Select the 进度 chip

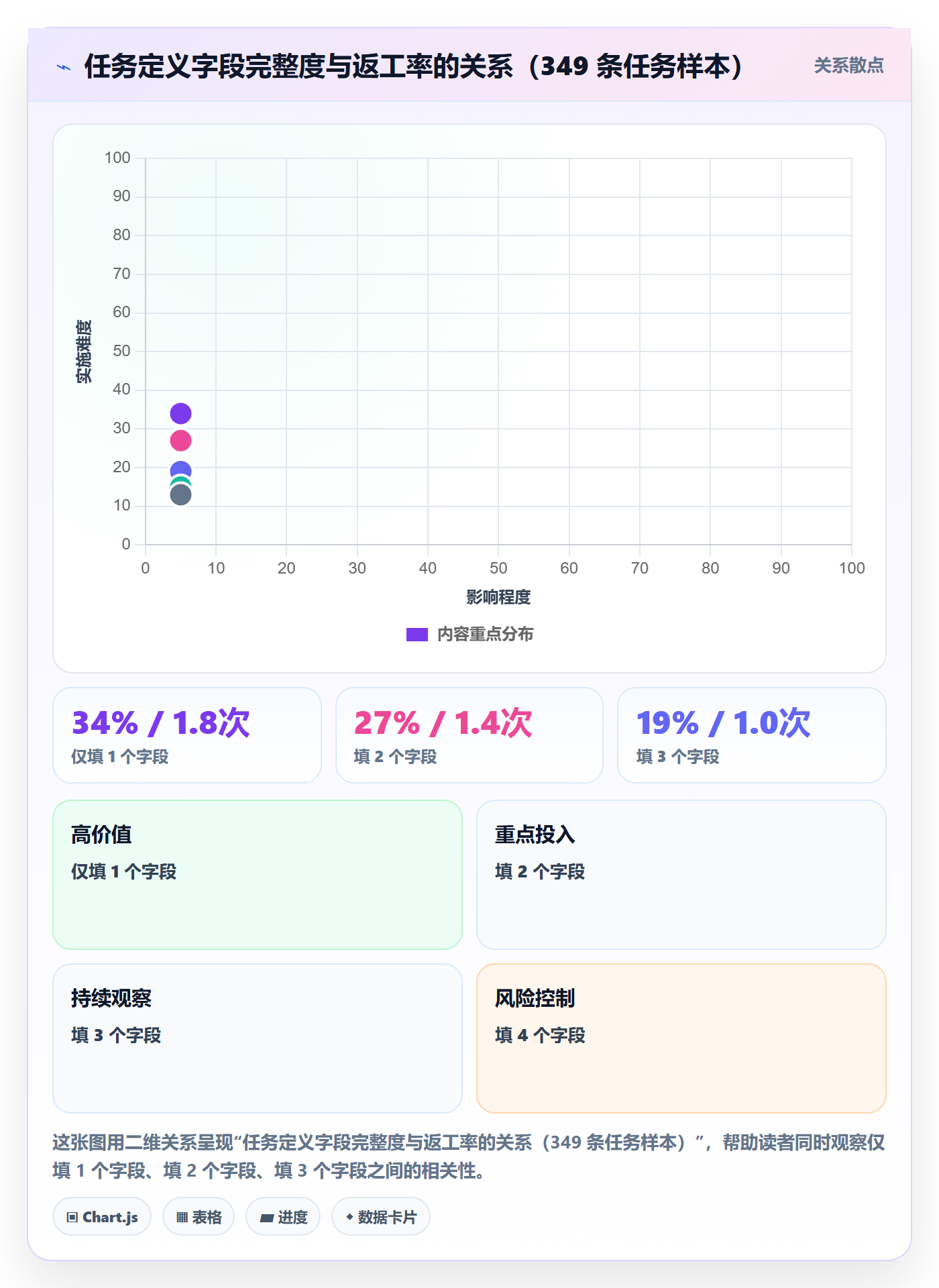[283, 1217]
